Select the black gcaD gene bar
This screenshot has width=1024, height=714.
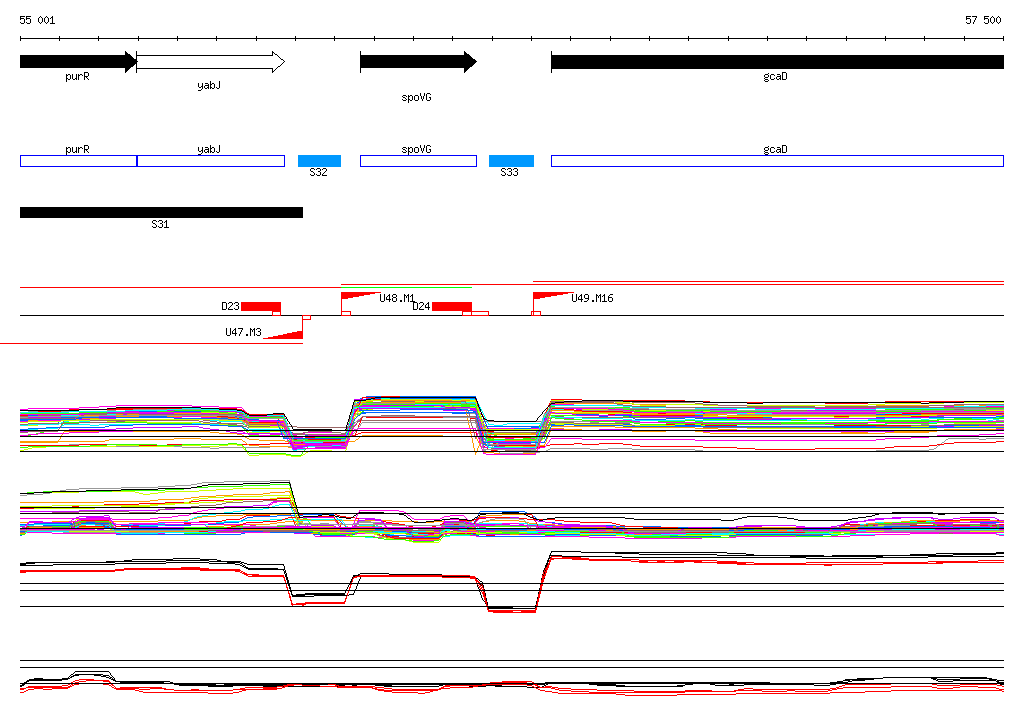tap(777, 62)
